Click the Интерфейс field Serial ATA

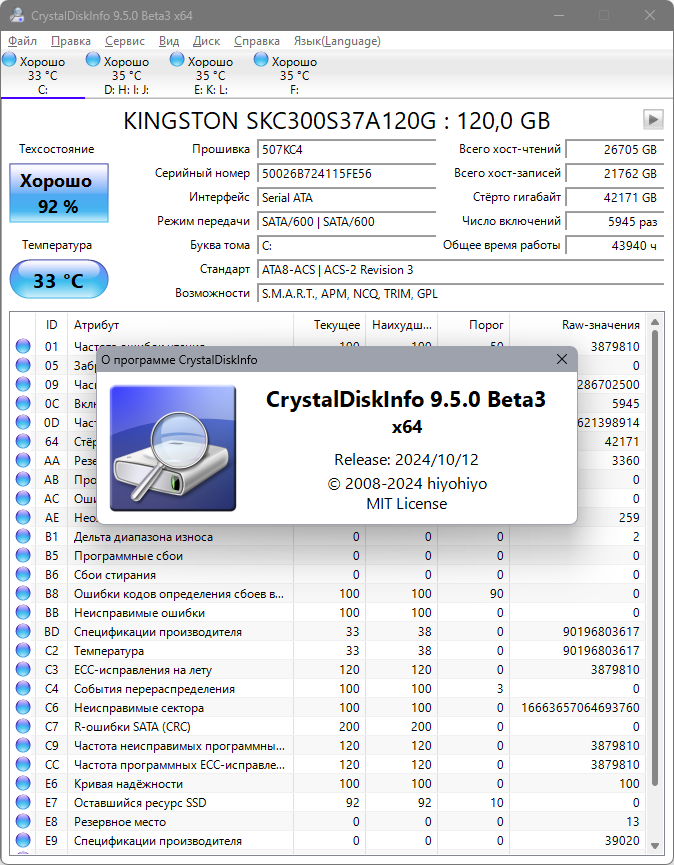[x=346, y=197]
